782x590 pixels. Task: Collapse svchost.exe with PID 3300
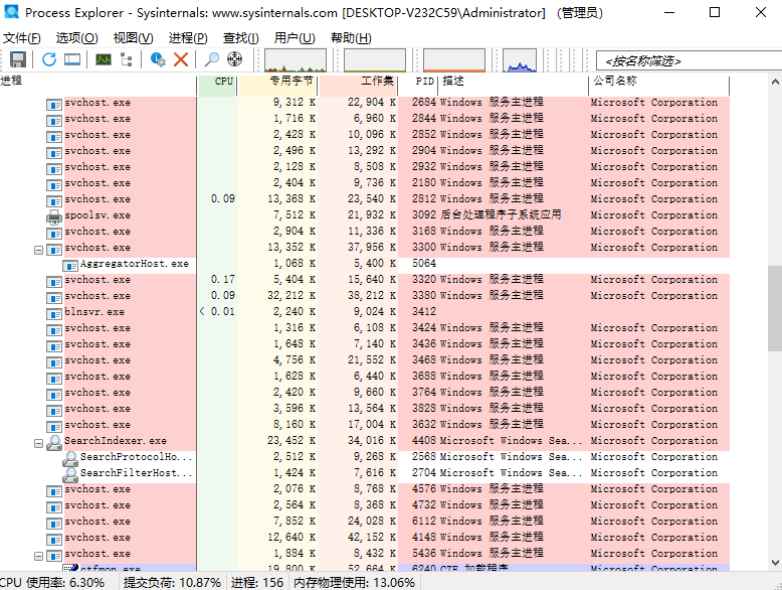point(38,250)
